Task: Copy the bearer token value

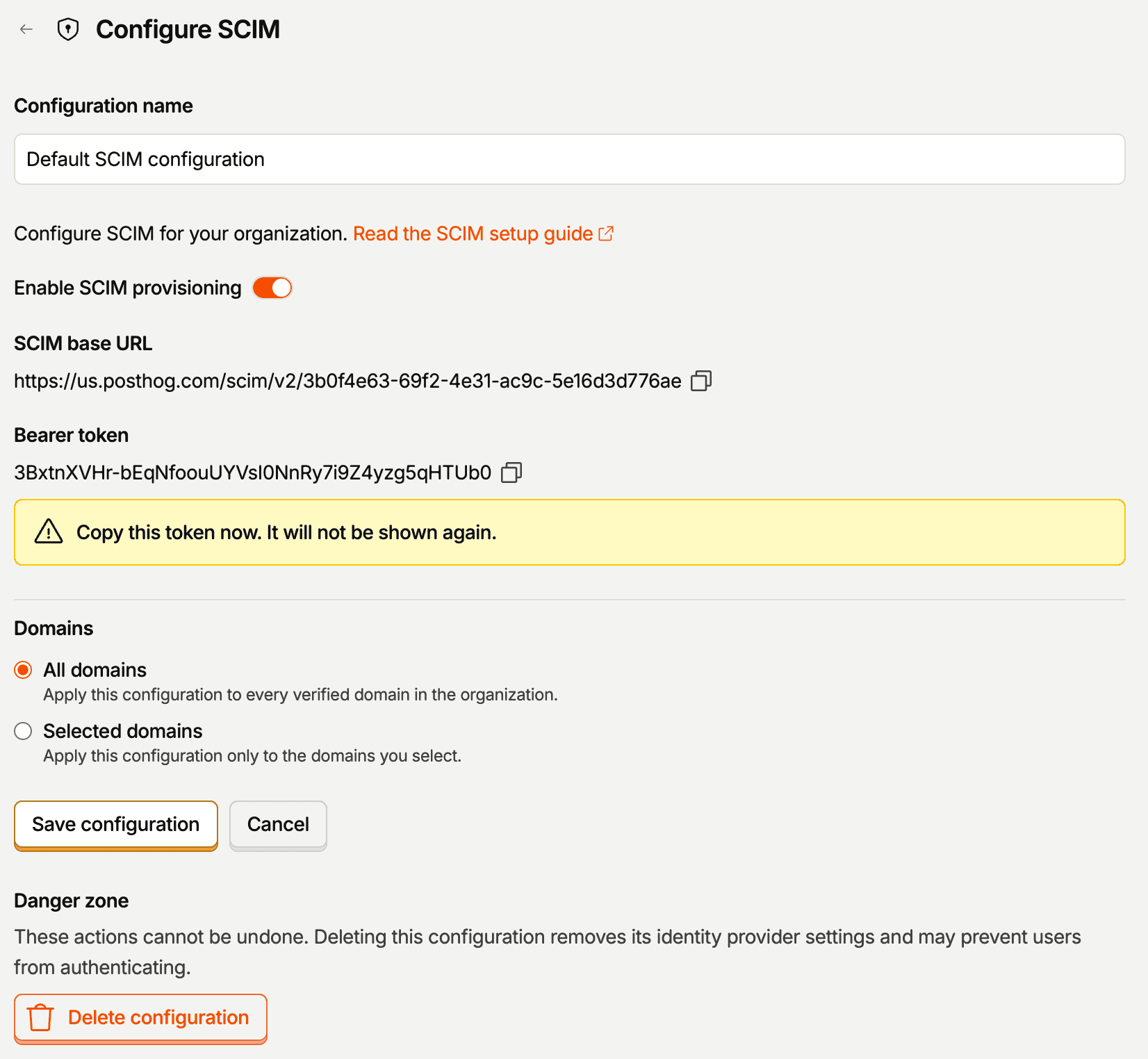Action: (511, 473)
